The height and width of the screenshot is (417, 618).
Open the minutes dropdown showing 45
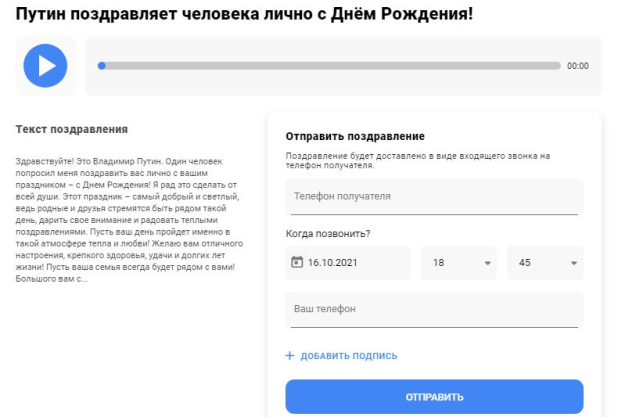click(x=545, y=263)
